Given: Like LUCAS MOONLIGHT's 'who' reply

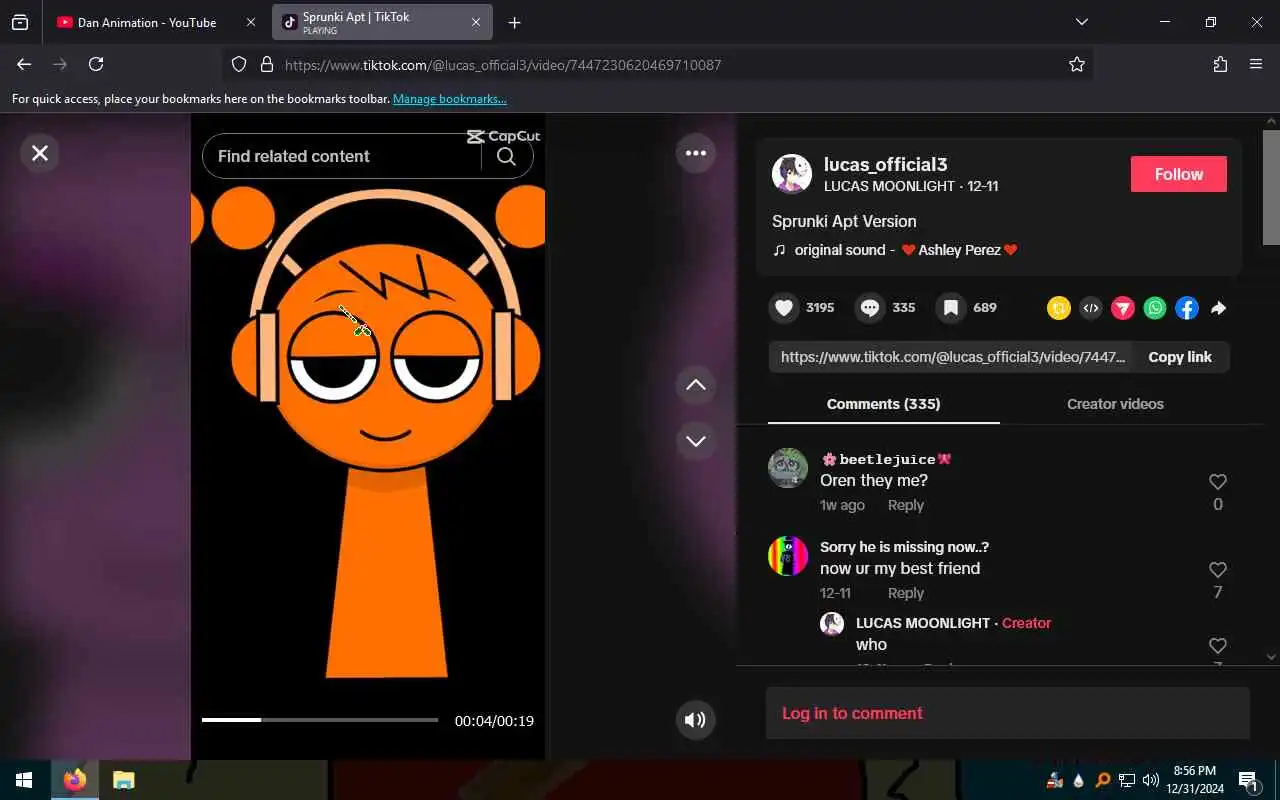Looking at the screenshot, I should coord(1217,646).
